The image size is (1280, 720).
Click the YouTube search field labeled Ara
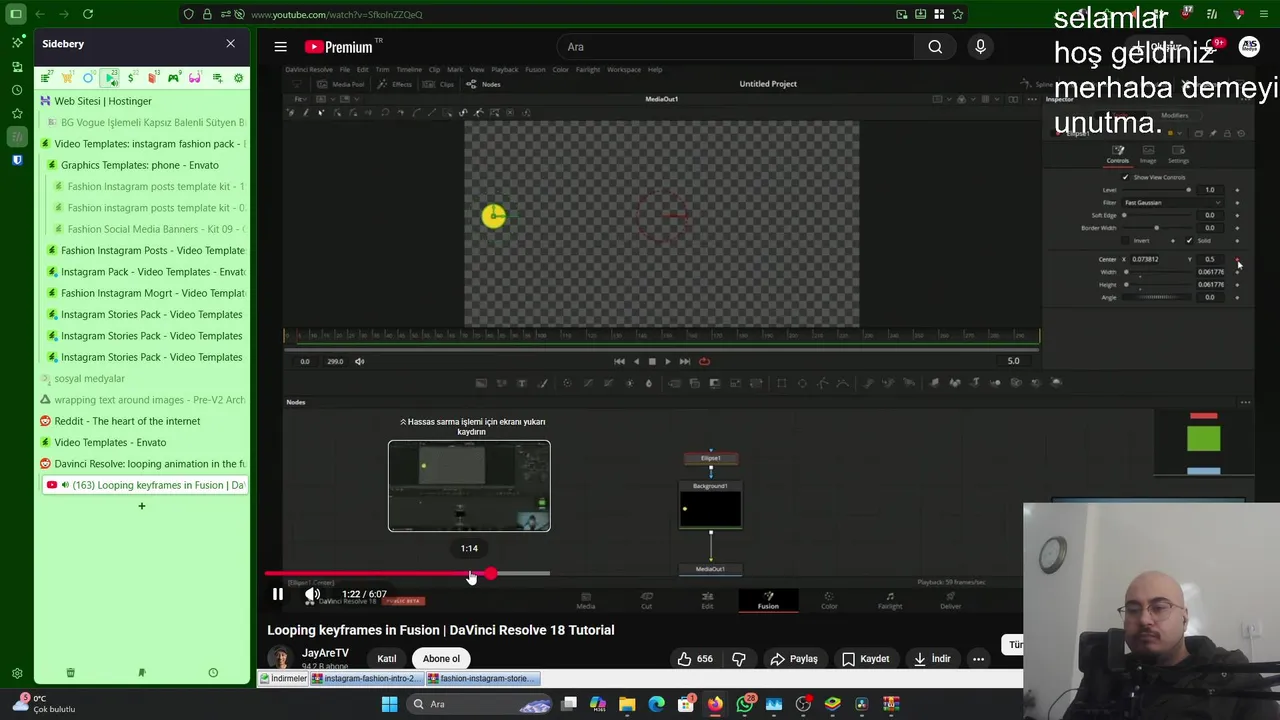point(735,47)
